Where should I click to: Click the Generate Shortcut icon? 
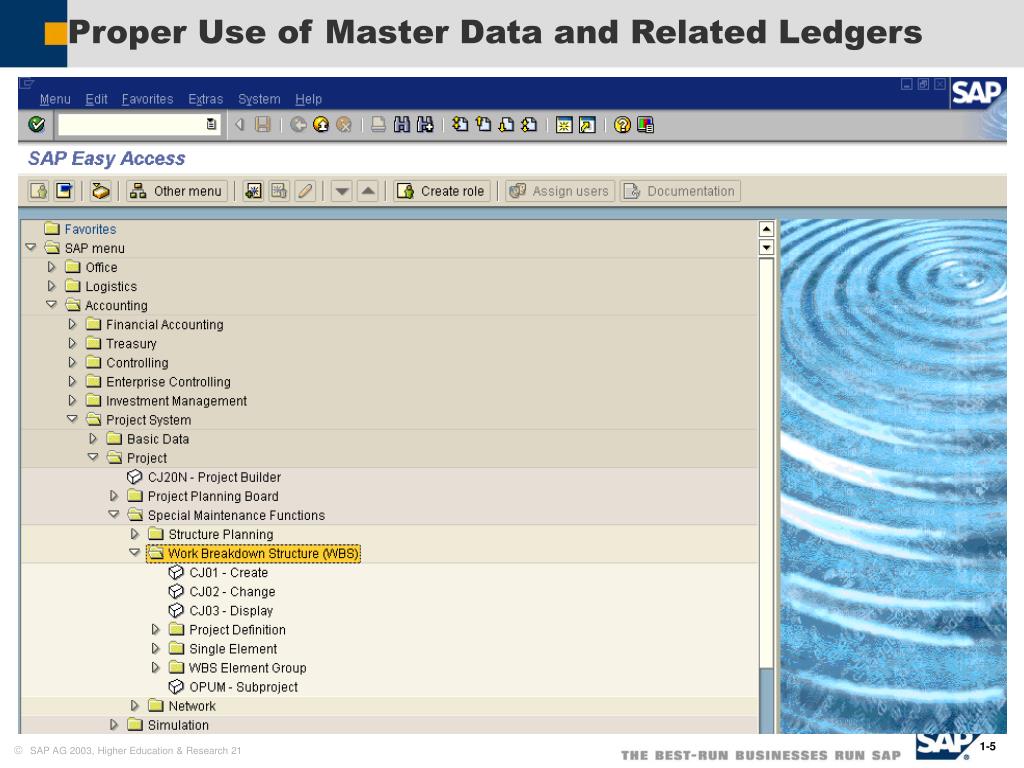587,125
